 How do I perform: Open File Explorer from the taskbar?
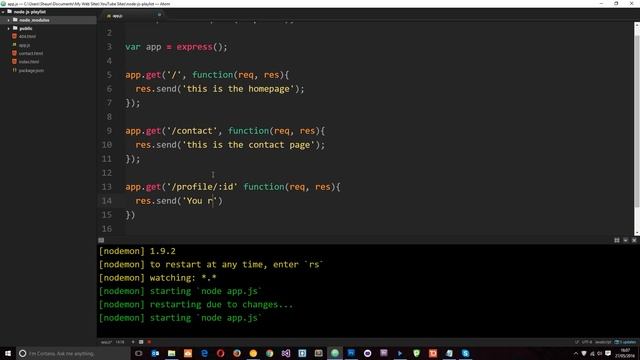(171, 353)
